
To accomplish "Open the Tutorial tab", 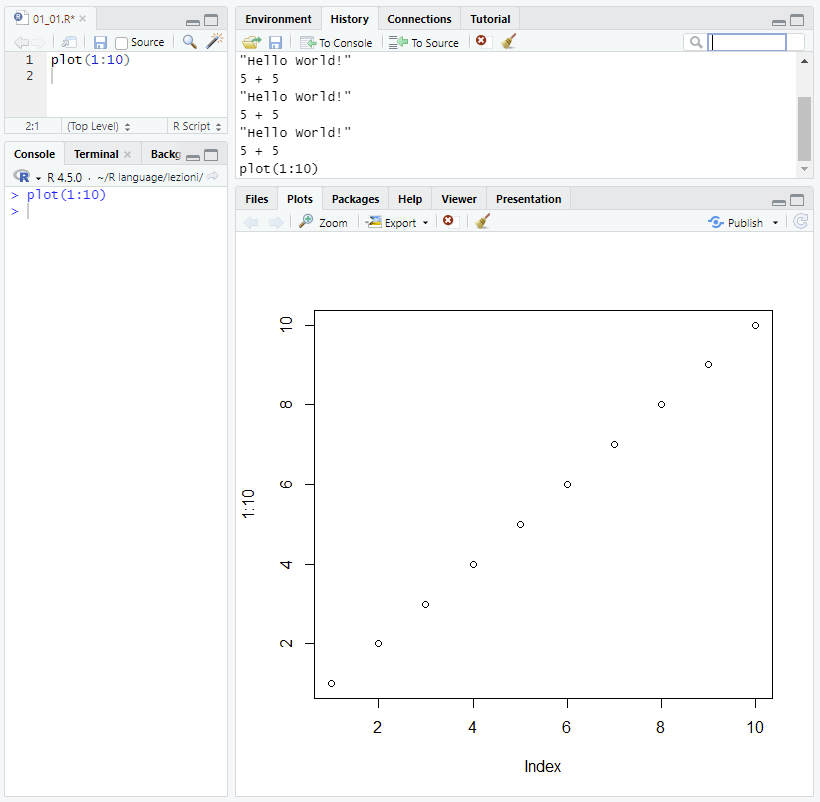I will point(490,19).
